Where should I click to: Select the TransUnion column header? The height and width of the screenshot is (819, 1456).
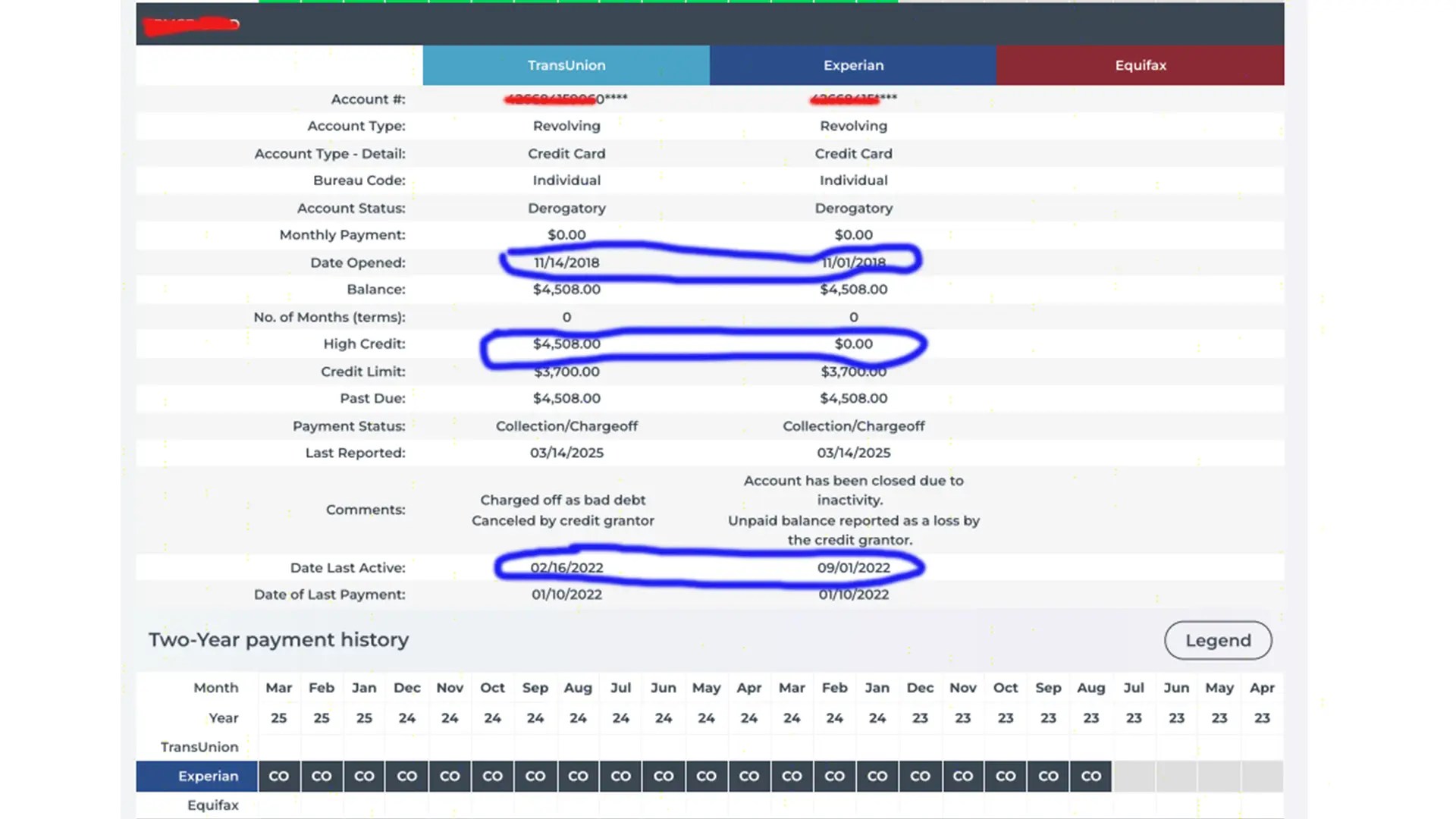pyautogui.click(x=566, y=65)
